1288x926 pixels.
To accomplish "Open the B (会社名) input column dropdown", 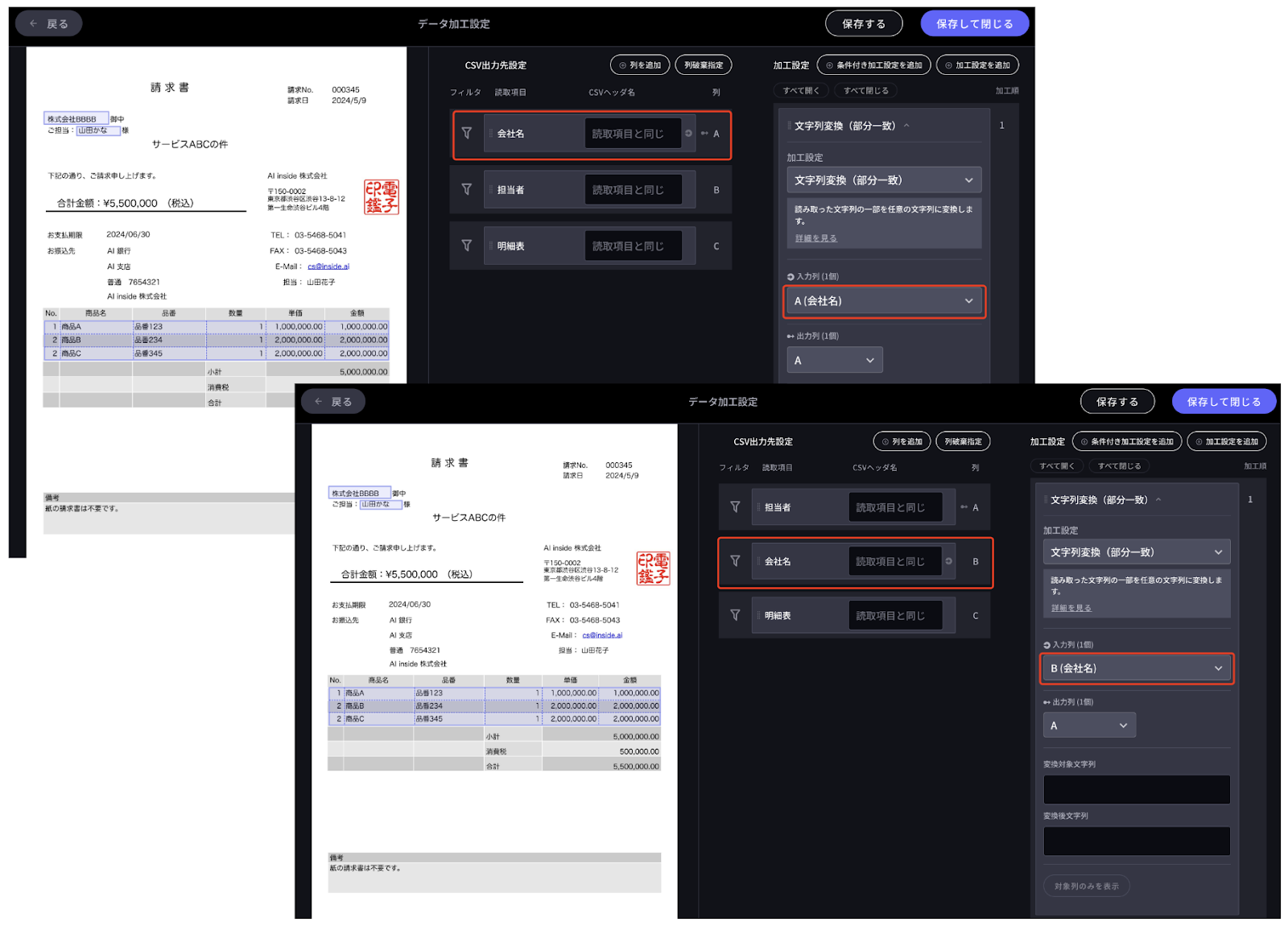I will pos(1136,668).
